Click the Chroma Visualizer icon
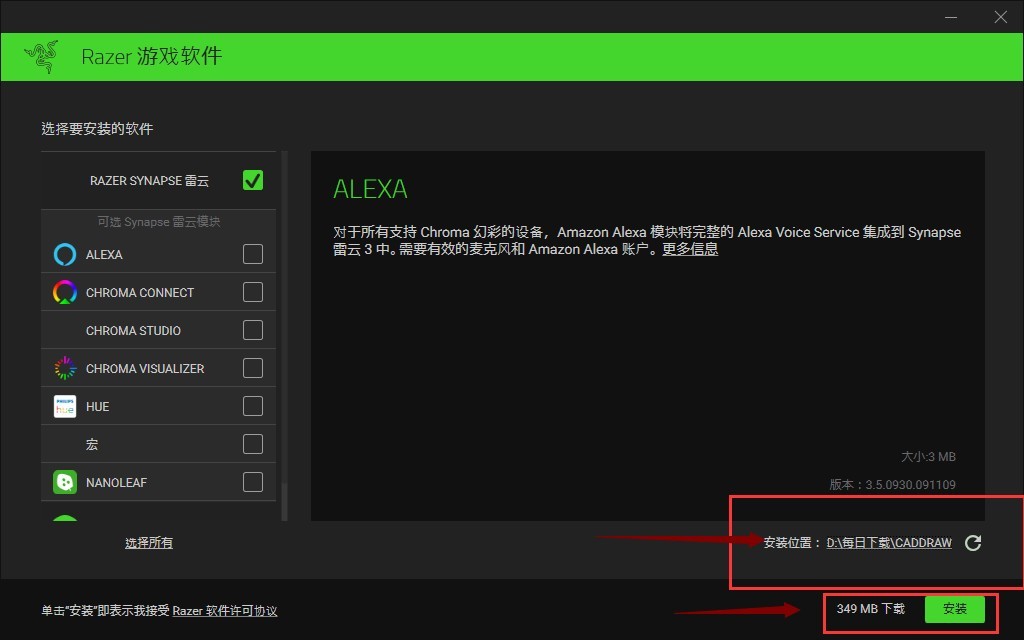This screenshot has height=640, width=1024. (x=64, y=368)
